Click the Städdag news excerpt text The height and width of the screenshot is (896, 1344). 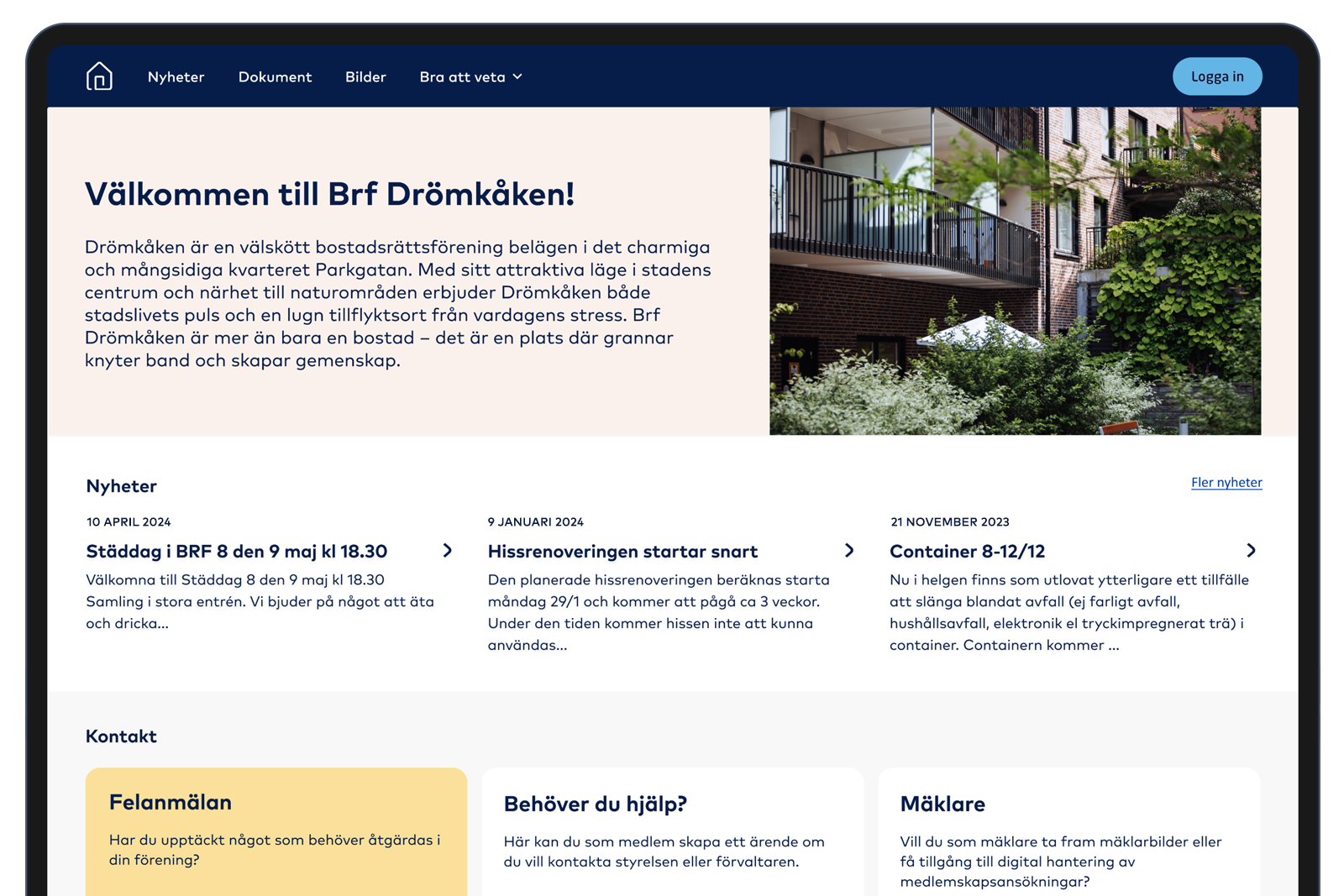260,601
